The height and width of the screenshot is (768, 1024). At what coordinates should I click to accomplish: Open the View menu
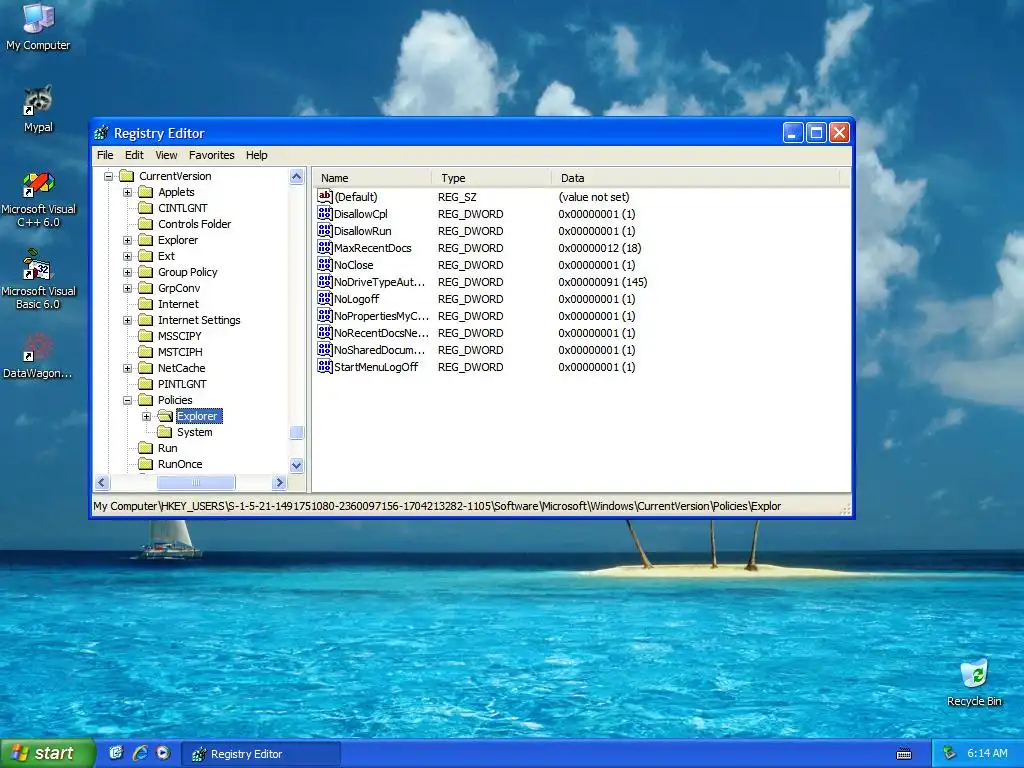pyautogui.click(x=166, y=155)
